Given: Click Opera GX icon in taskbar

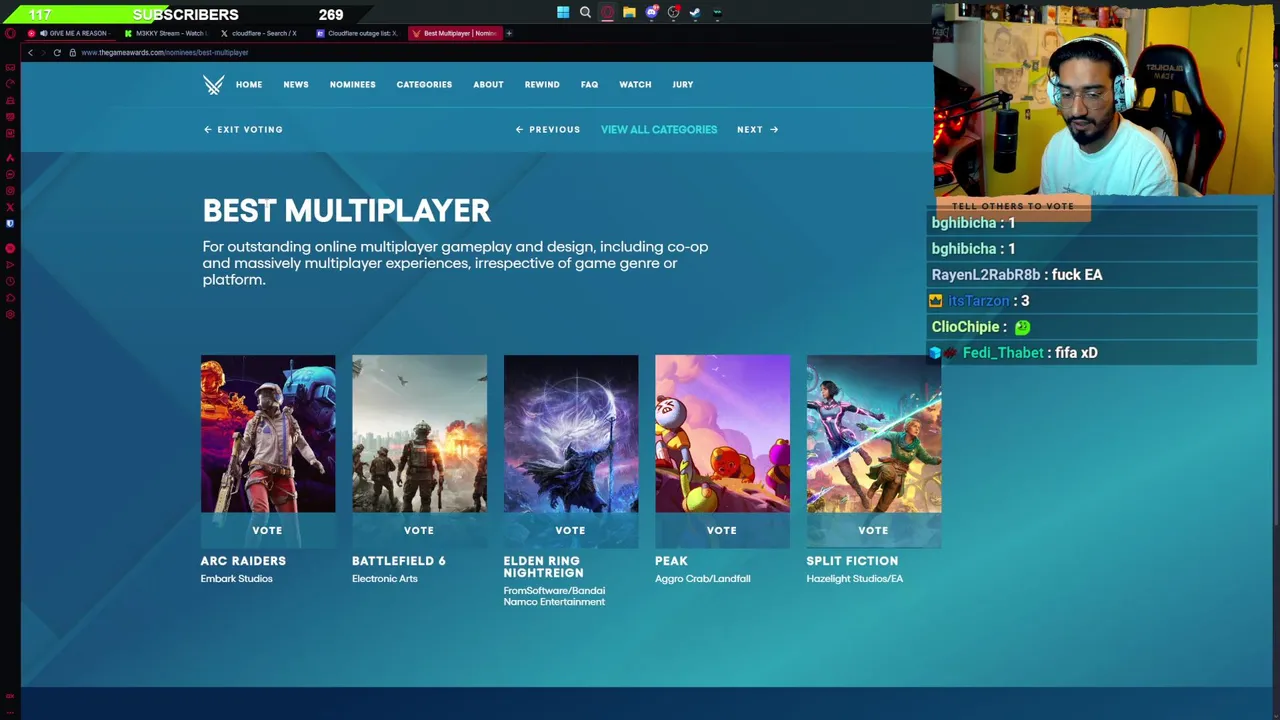Looking at the screenshot, I should tap(607, 13).
